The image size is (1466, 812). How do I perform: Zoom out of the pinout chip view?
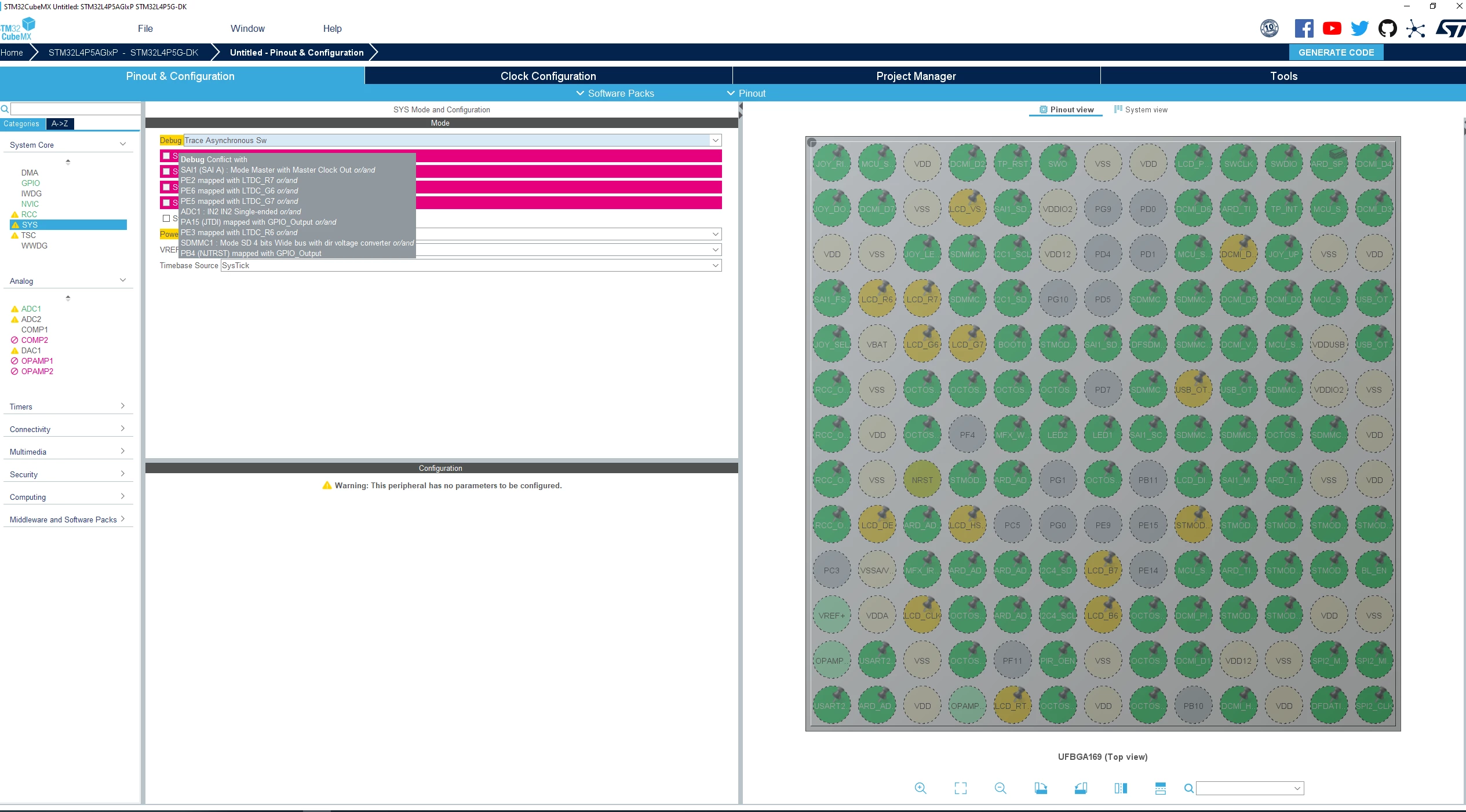pyautogui.click(x=1000, y=788)
